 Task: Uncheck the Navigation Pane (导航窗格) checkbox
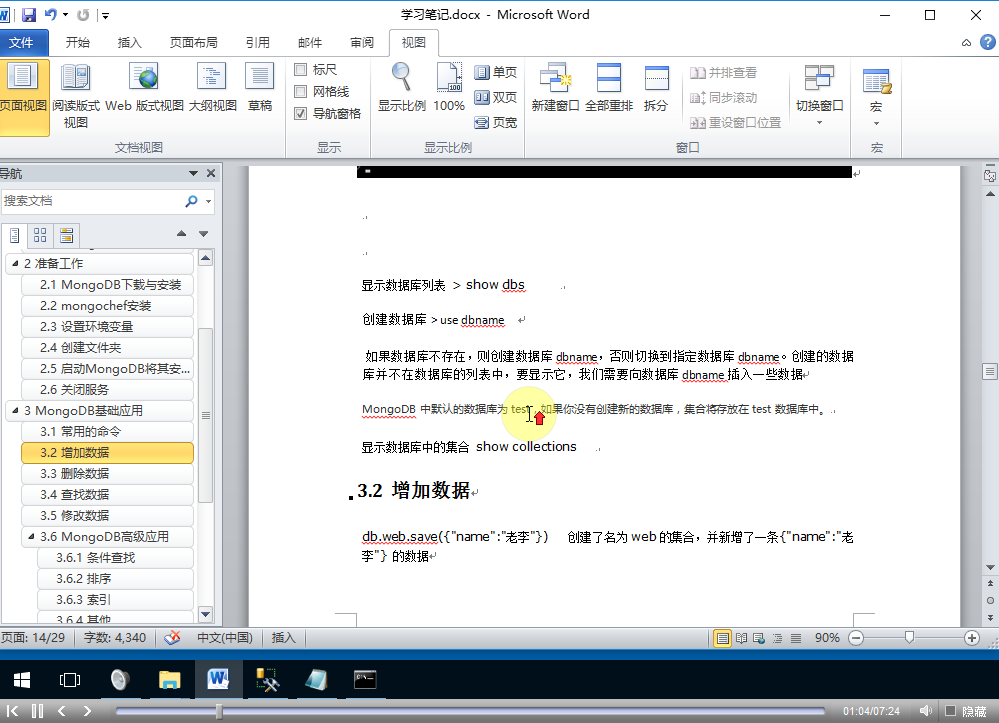pyautogui.click(x=301, y=114)
